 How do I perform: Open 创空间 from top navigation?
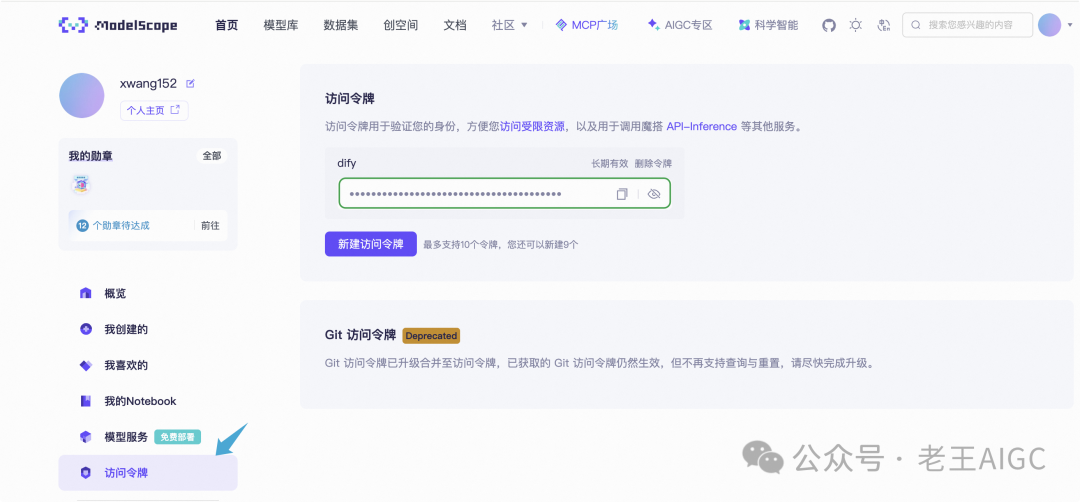[x=401, y=25]
